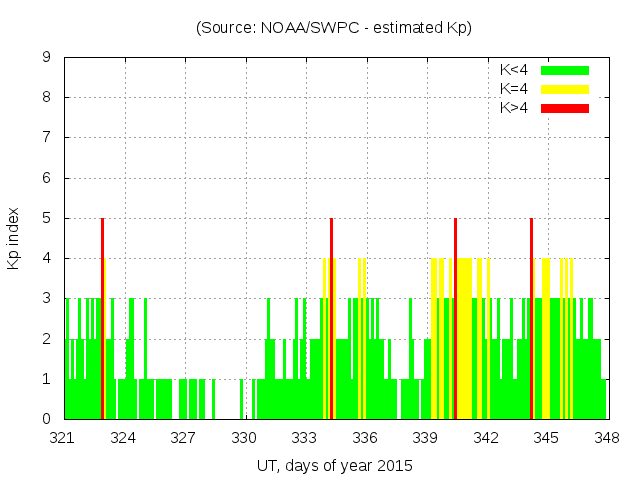Image resolution: width=640 pixels, height=480 pixels.
Task: Click the 'Kp index' y-axis label
Action: pos(14,238)
